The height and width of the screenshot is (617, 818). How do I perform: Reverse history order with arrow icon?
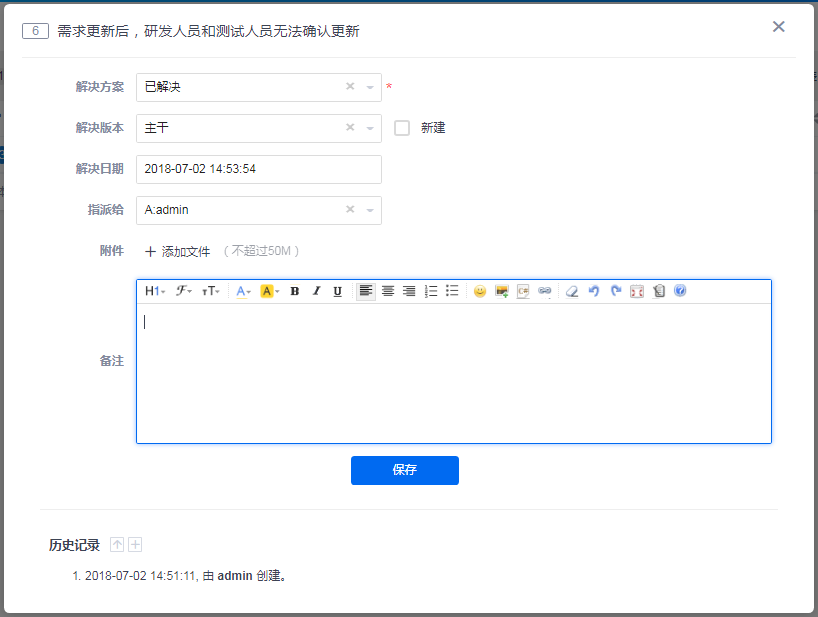point(117,545)
